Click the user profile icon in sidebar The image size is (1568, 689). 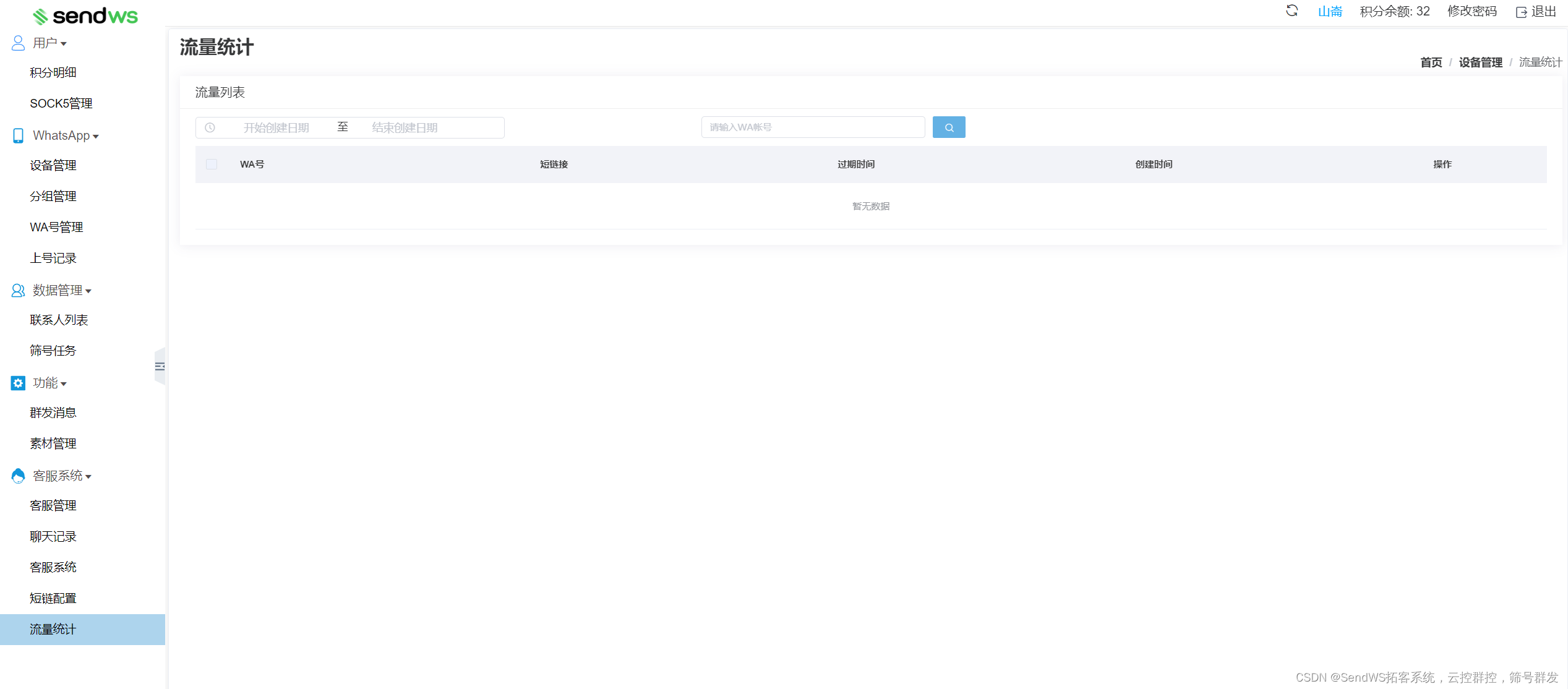click(x=18, y=43)
